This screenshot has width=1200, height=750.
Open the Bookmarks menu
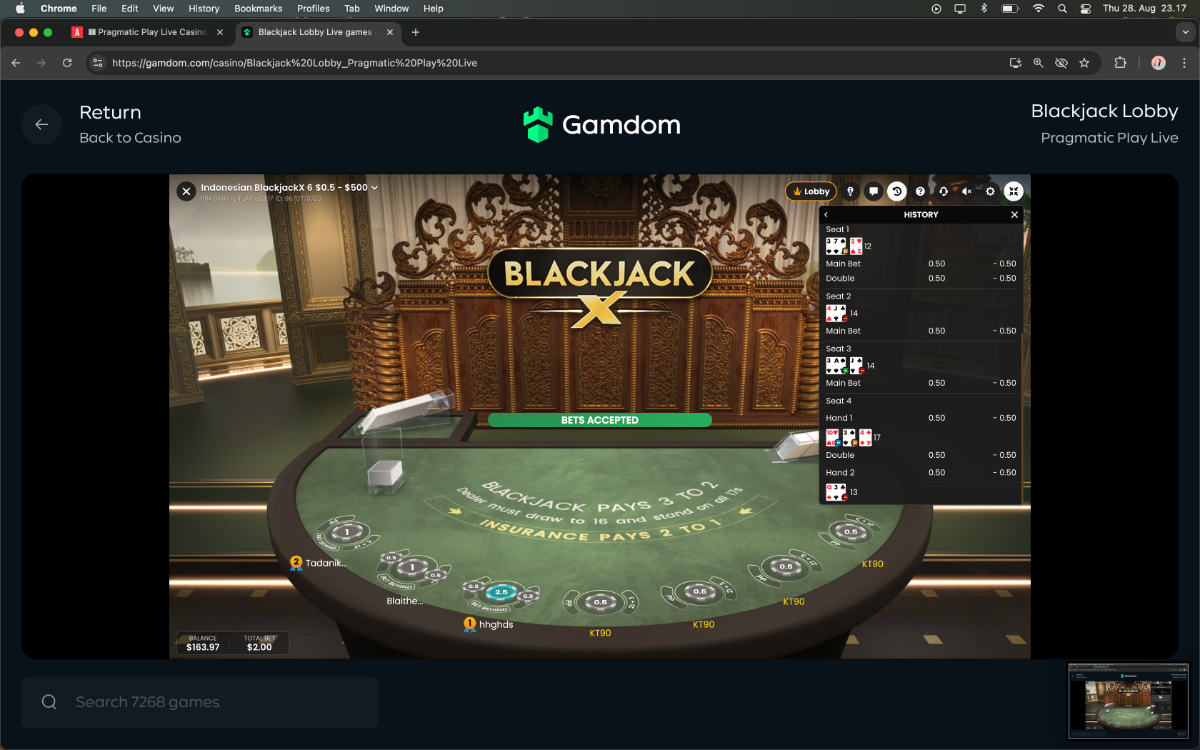tap(258, 8)
